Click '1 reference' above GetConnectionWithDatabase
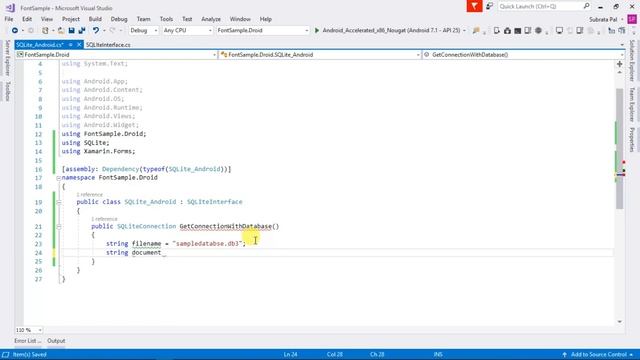 104,219
